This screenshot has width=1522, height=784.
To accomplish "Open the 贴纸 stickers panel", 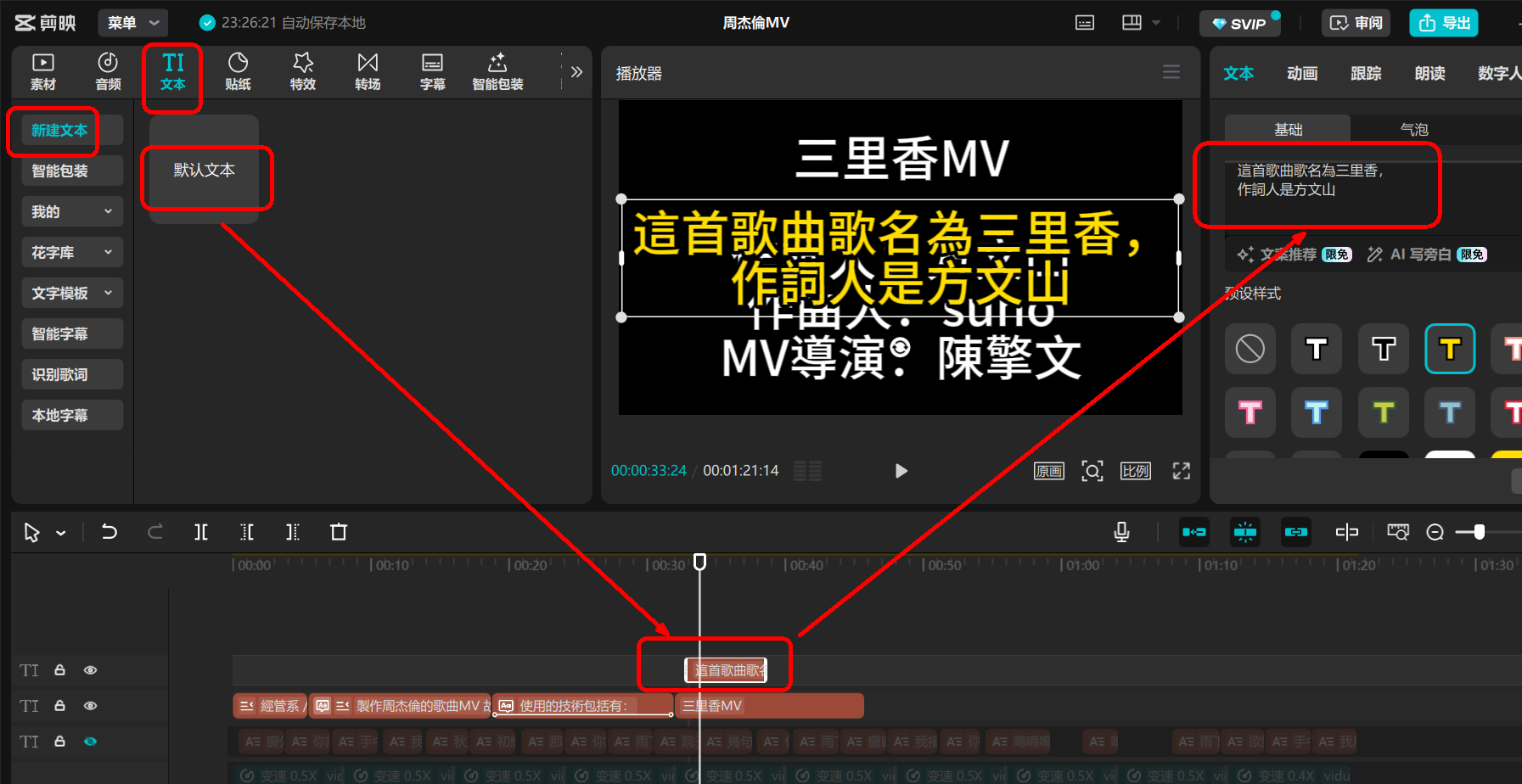I will point(238,71).
